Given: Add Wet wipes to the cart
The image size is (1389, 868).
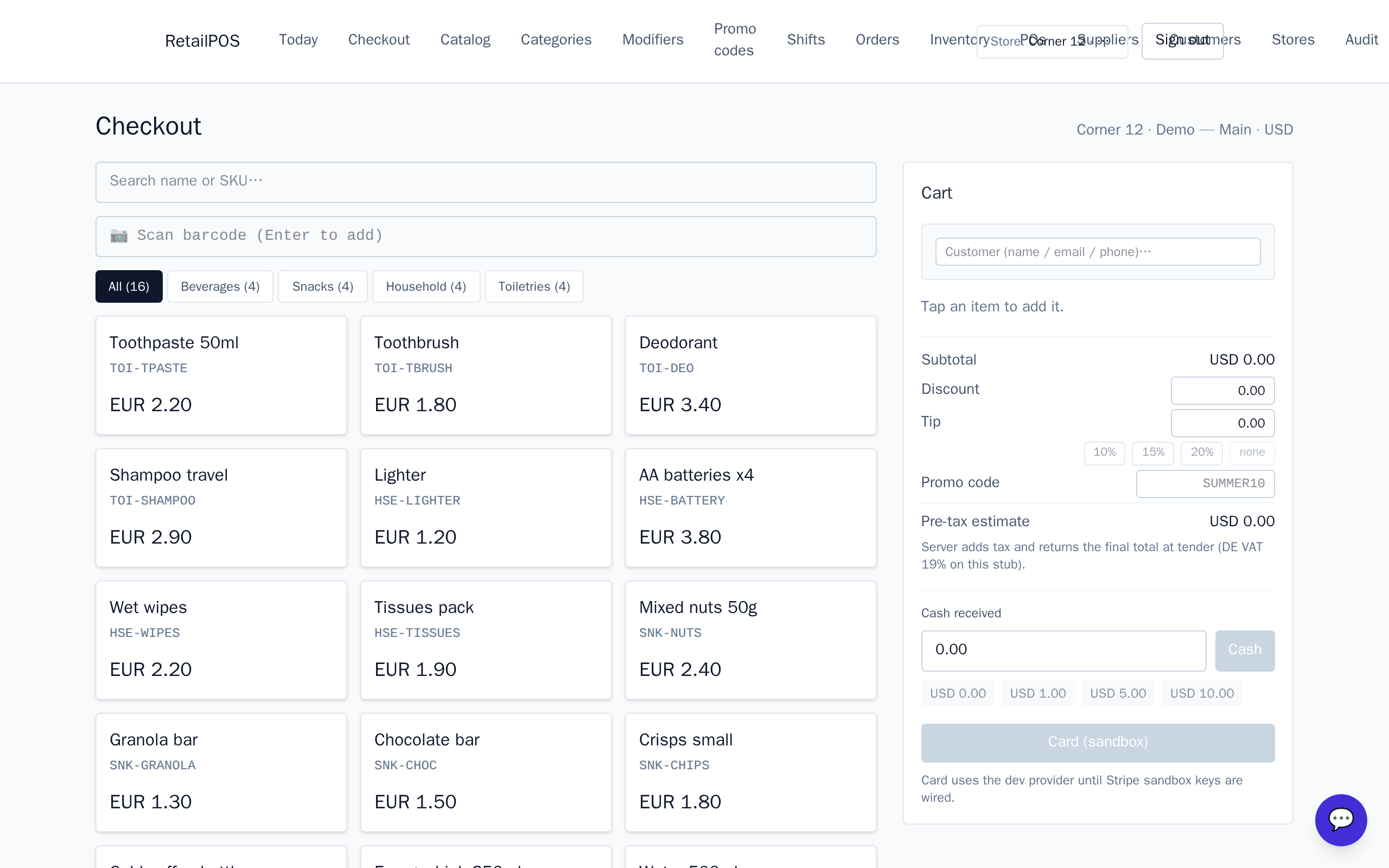Looking at the screenshot, I should click(221, 640).
